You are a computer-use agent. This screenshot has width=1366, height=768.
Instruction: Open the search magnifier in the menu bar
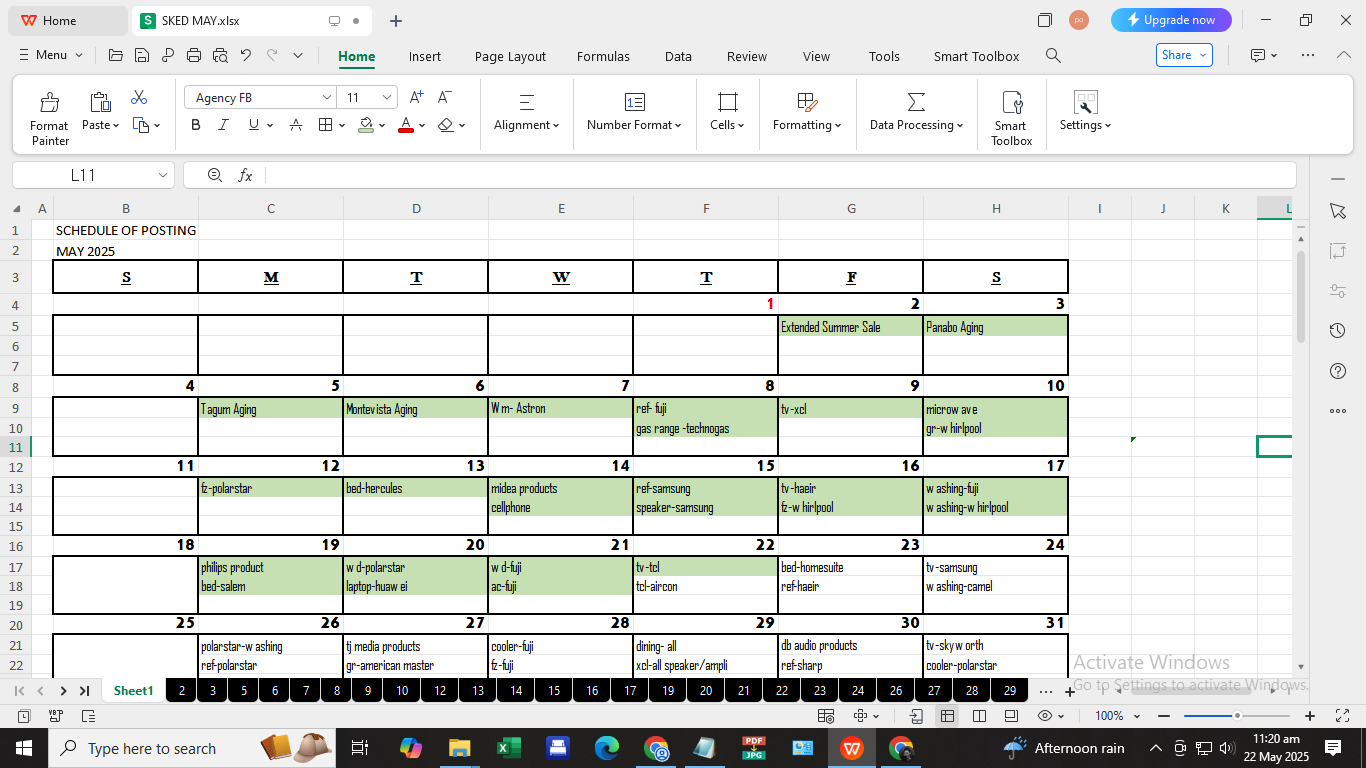pos(1053,56)
